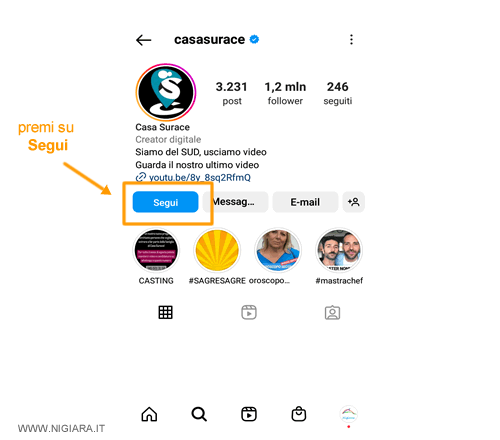
Task: Open the #SAGRESAGRE story highlight
Action: tap(217, 250)
